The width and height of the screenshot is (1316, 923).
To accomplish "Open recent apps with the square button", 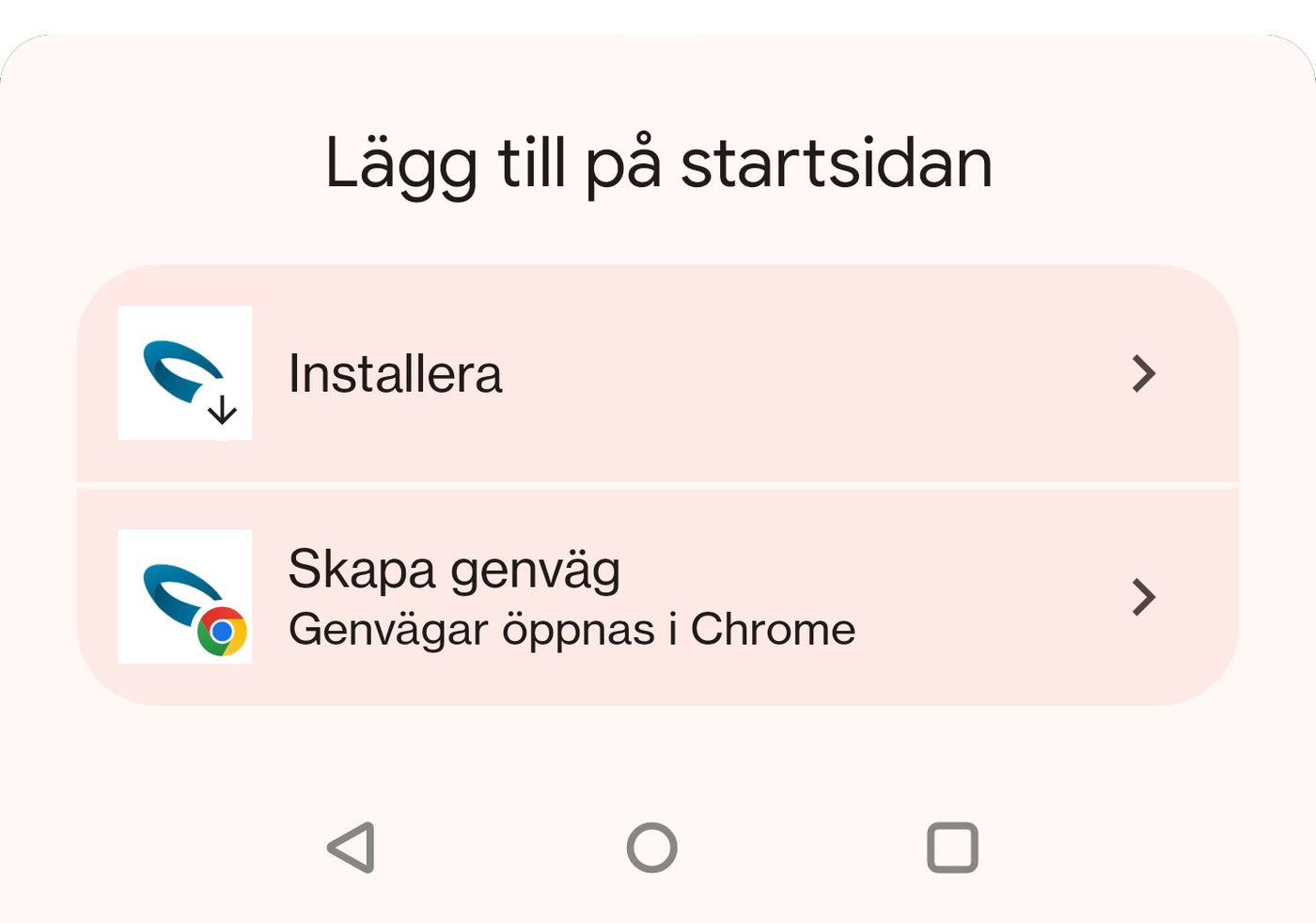I will click(x=952, y=848).
